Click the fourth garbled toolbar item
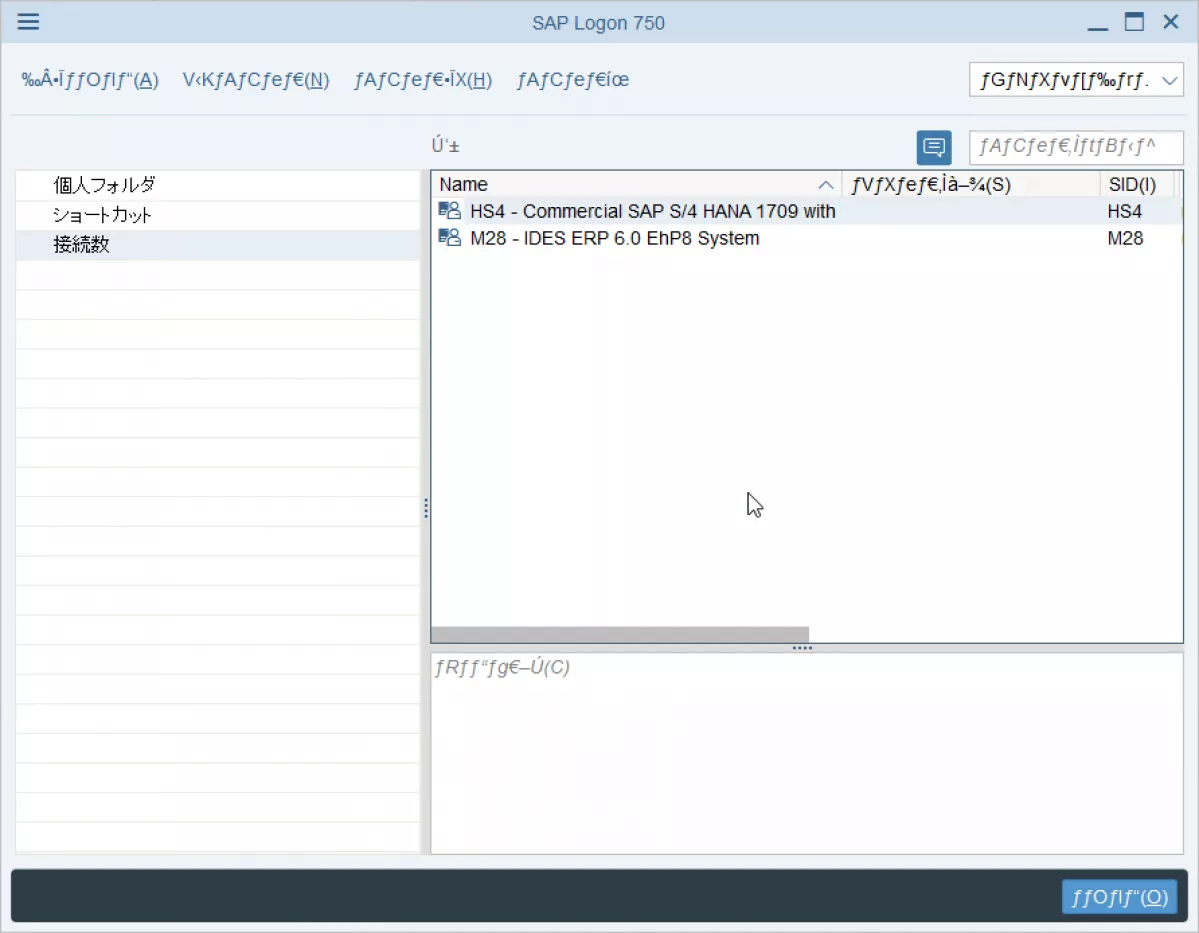The height and width of the screenshot is (933, 1199). (573, 80)
